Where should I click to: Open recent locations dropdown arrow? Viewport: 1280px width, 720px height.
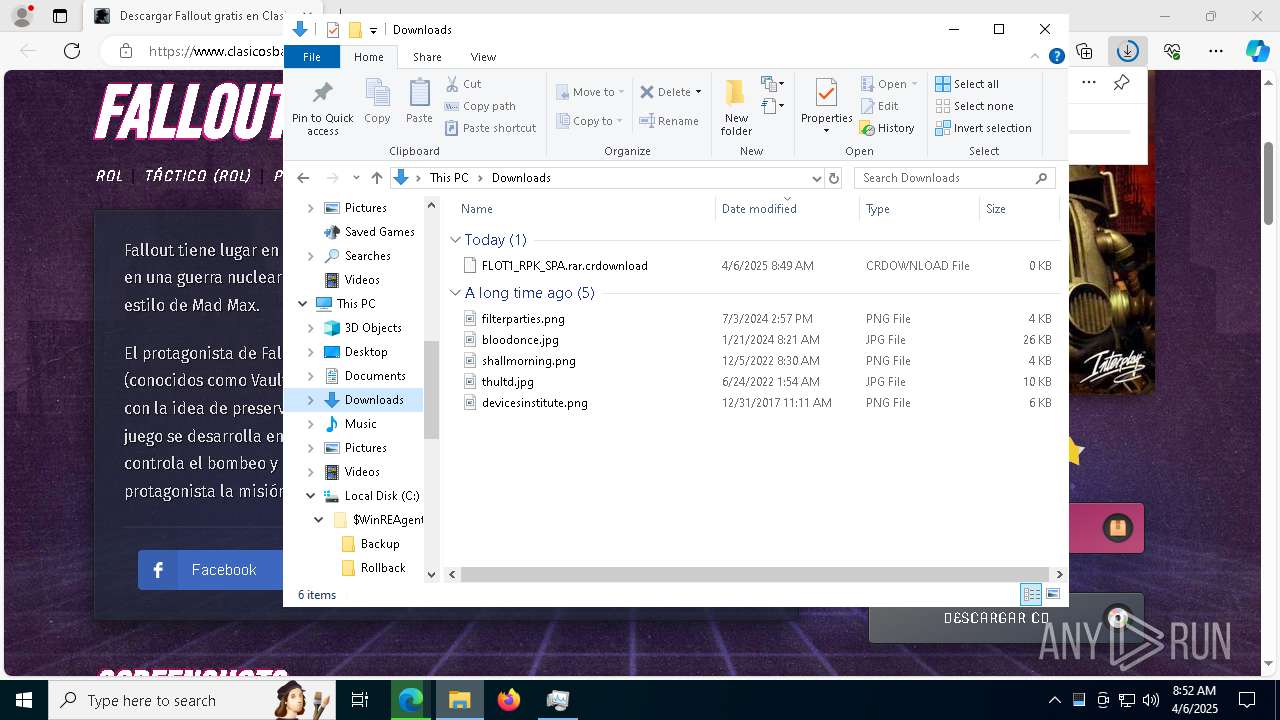(x=355, y=178)
